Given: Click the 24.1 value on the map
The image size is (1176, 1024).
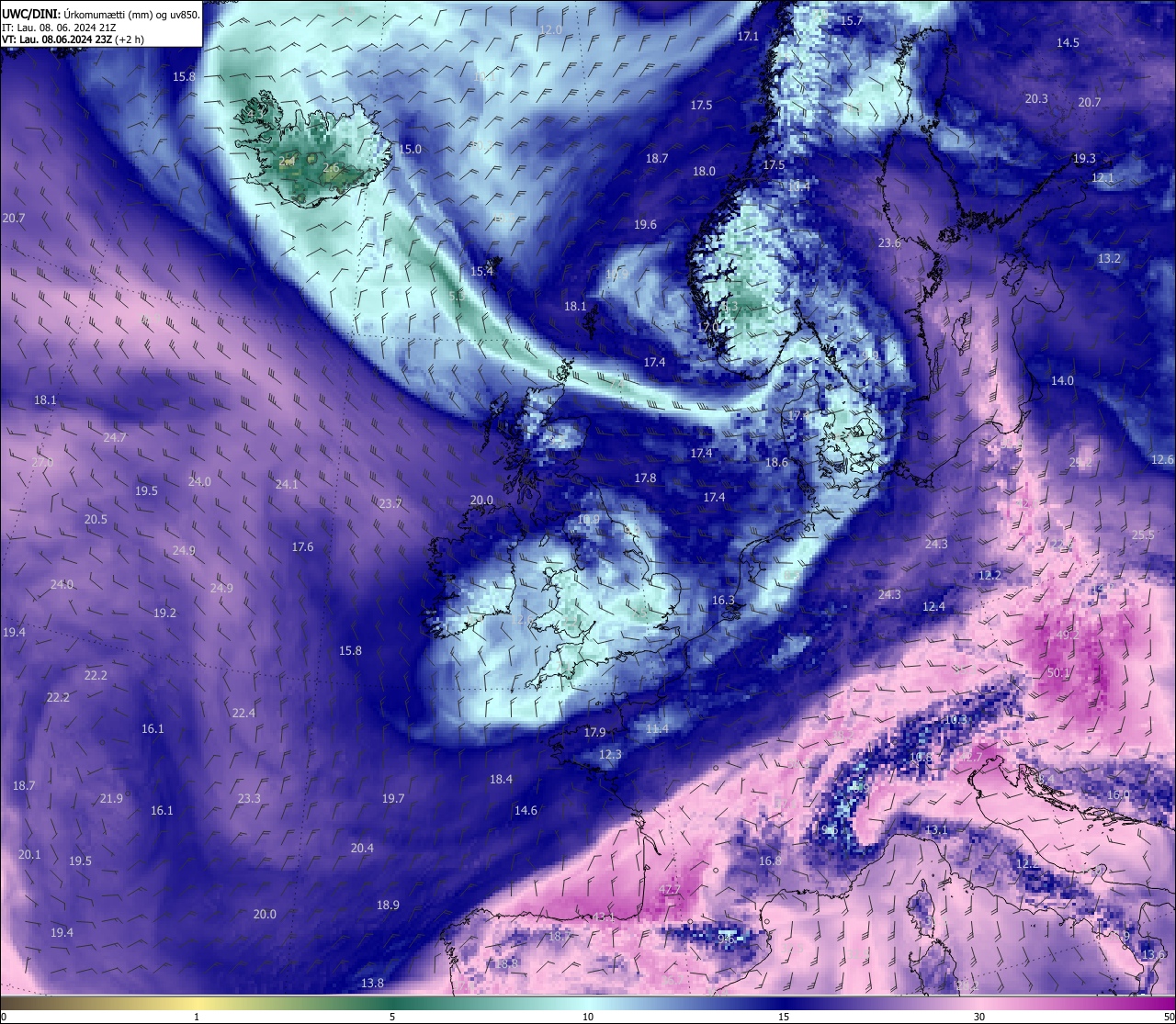Looking at the screenshot, I should click(287, 484).
